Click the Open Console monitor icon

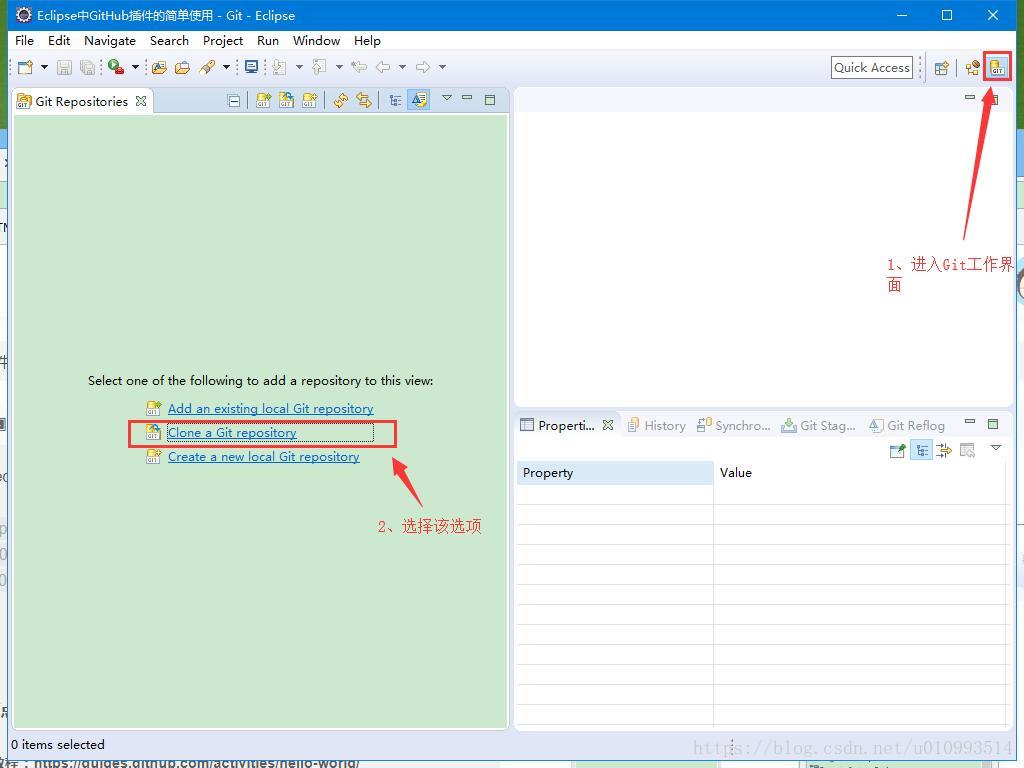(251, 67)
